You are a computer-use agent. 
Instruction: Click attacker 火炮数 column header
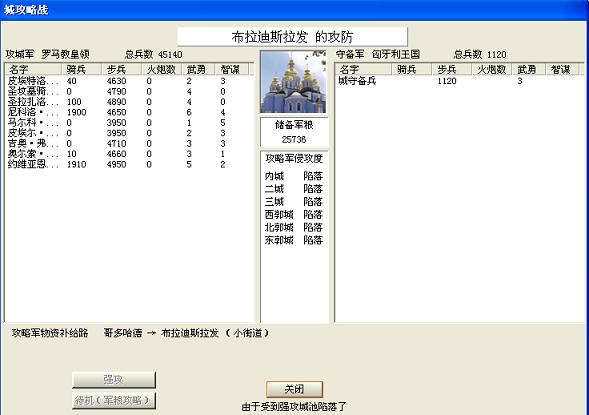click(162, 69)
